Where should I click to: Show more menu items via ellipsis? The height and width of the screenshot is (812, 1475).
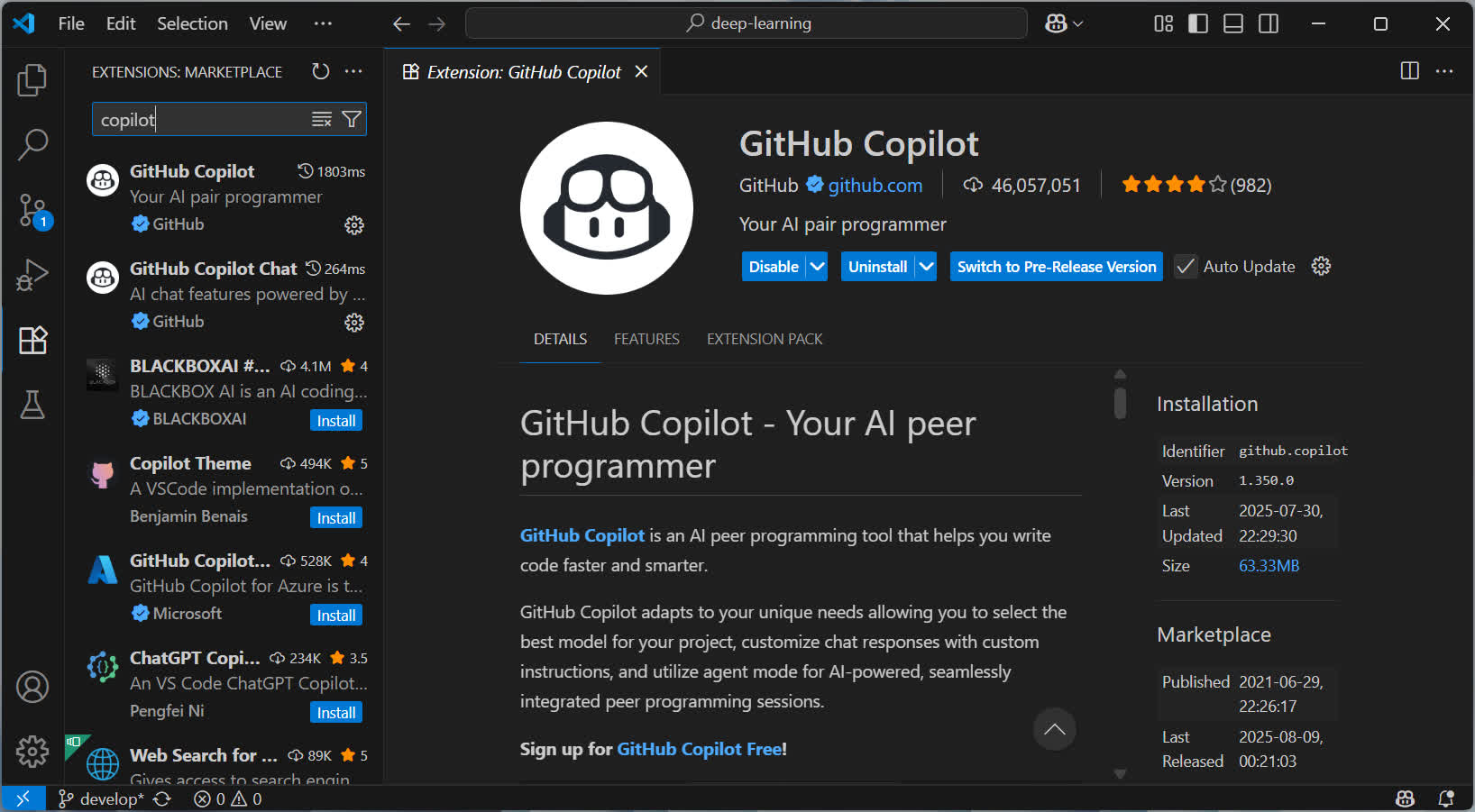[x=323, y=24]
